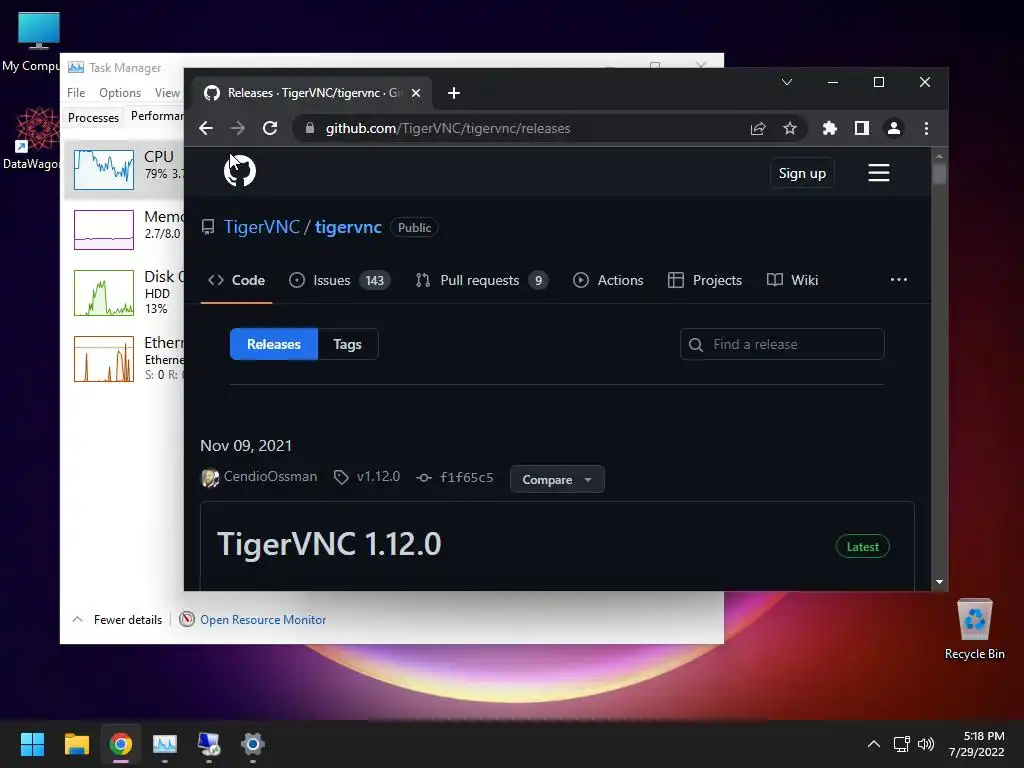This screenshot has height=768, width=1024.
Task: Open Options menu in Task Manager
Action: (x=120, y=93)
